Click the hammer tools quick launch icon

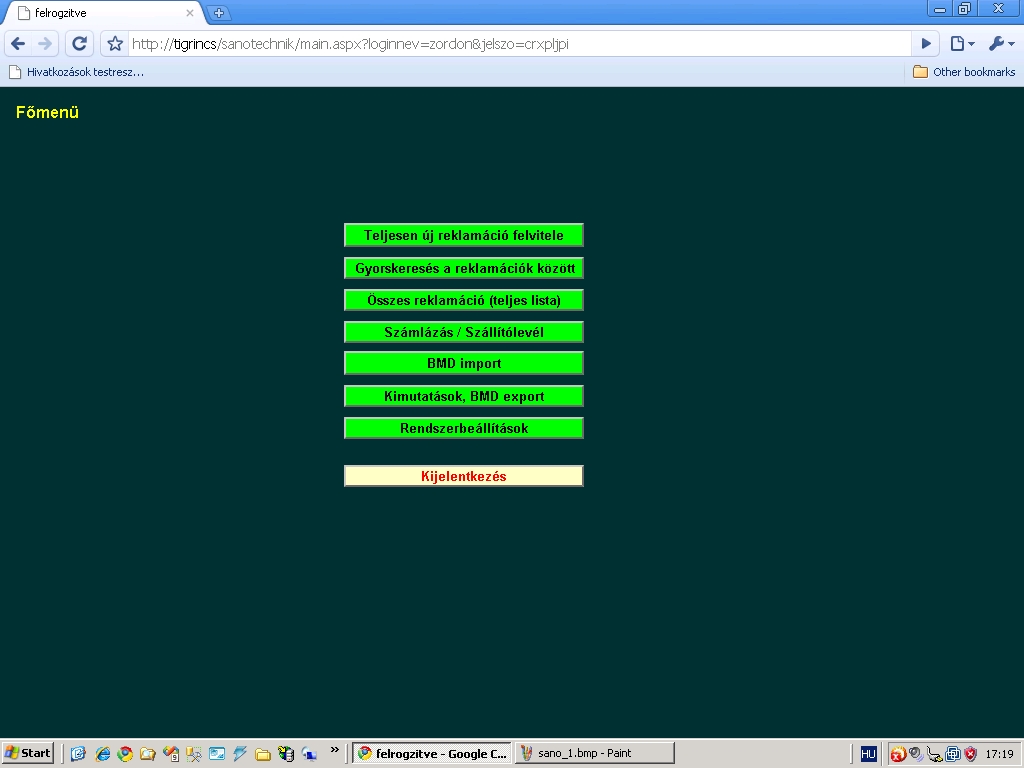pyautogui.click(x=194, y=754)
